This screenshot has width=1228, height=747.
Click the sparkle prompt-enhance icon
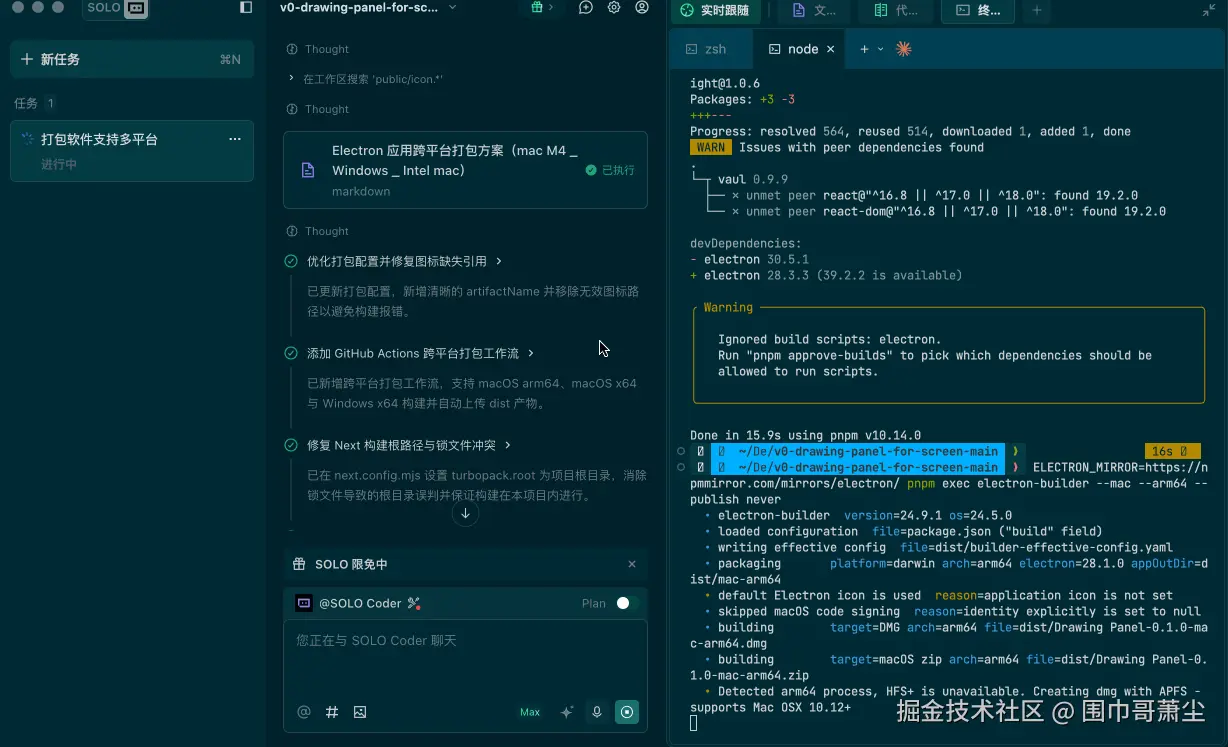(567, 712)
